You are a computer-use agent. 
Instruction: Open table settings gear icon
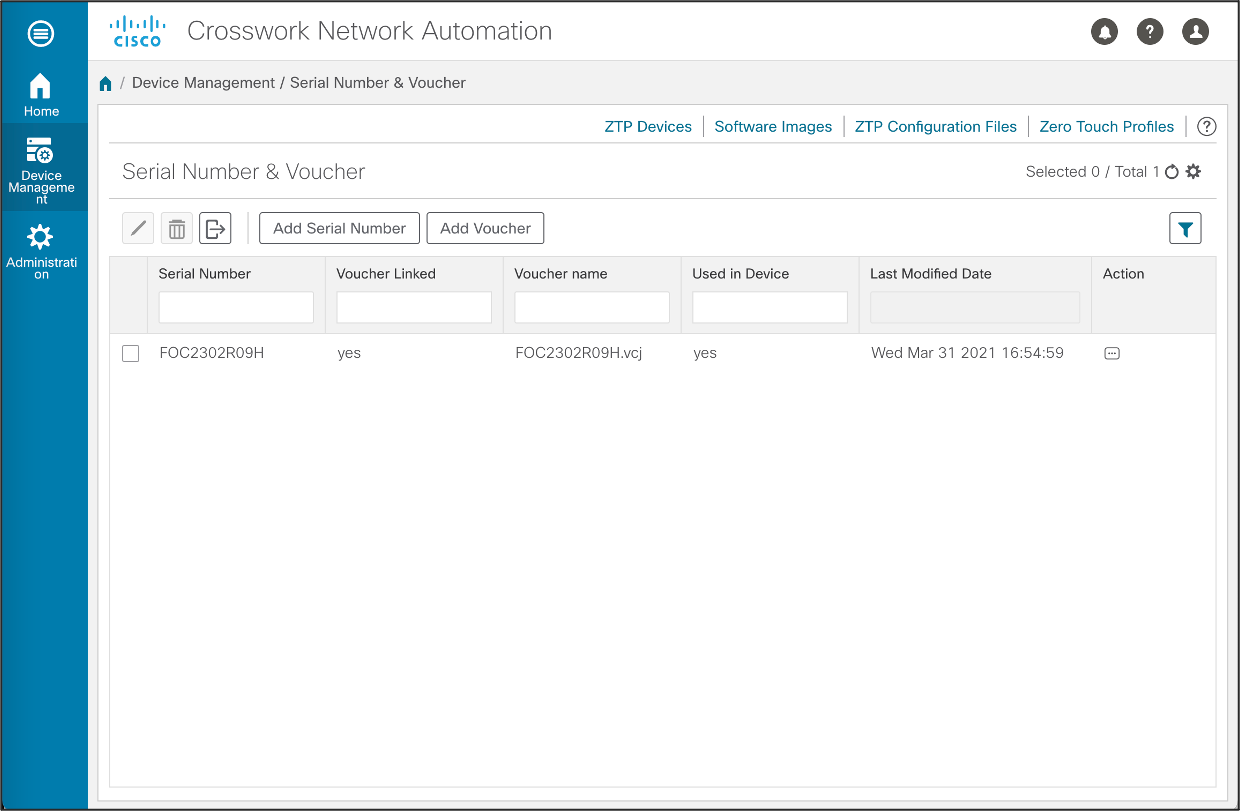1193,172
